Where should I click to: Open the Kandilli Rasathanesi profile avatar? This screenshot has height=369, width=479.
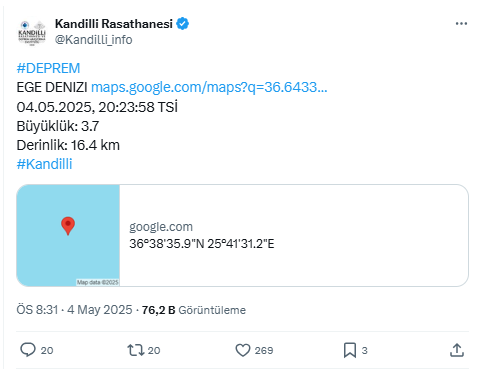point(32,33)
